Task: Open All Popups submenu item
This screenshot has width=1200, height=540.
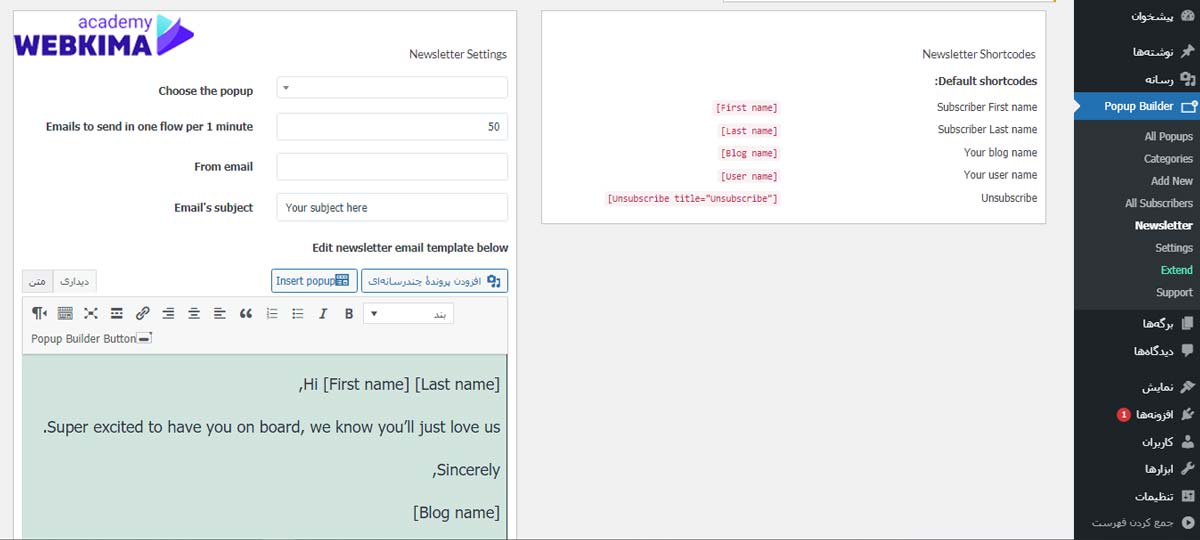Action: 1169,136
